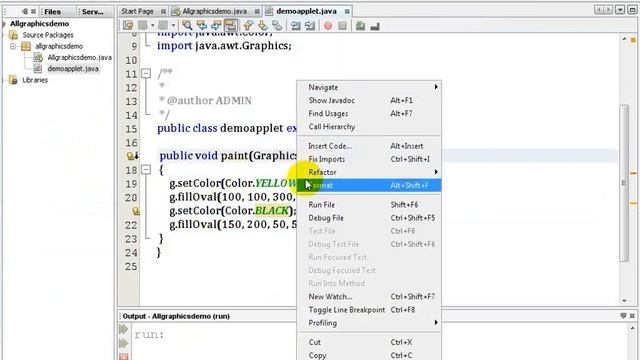640x360 pixels.
Task: Switch to Start Page tab
Action: (x=138, y=11)
